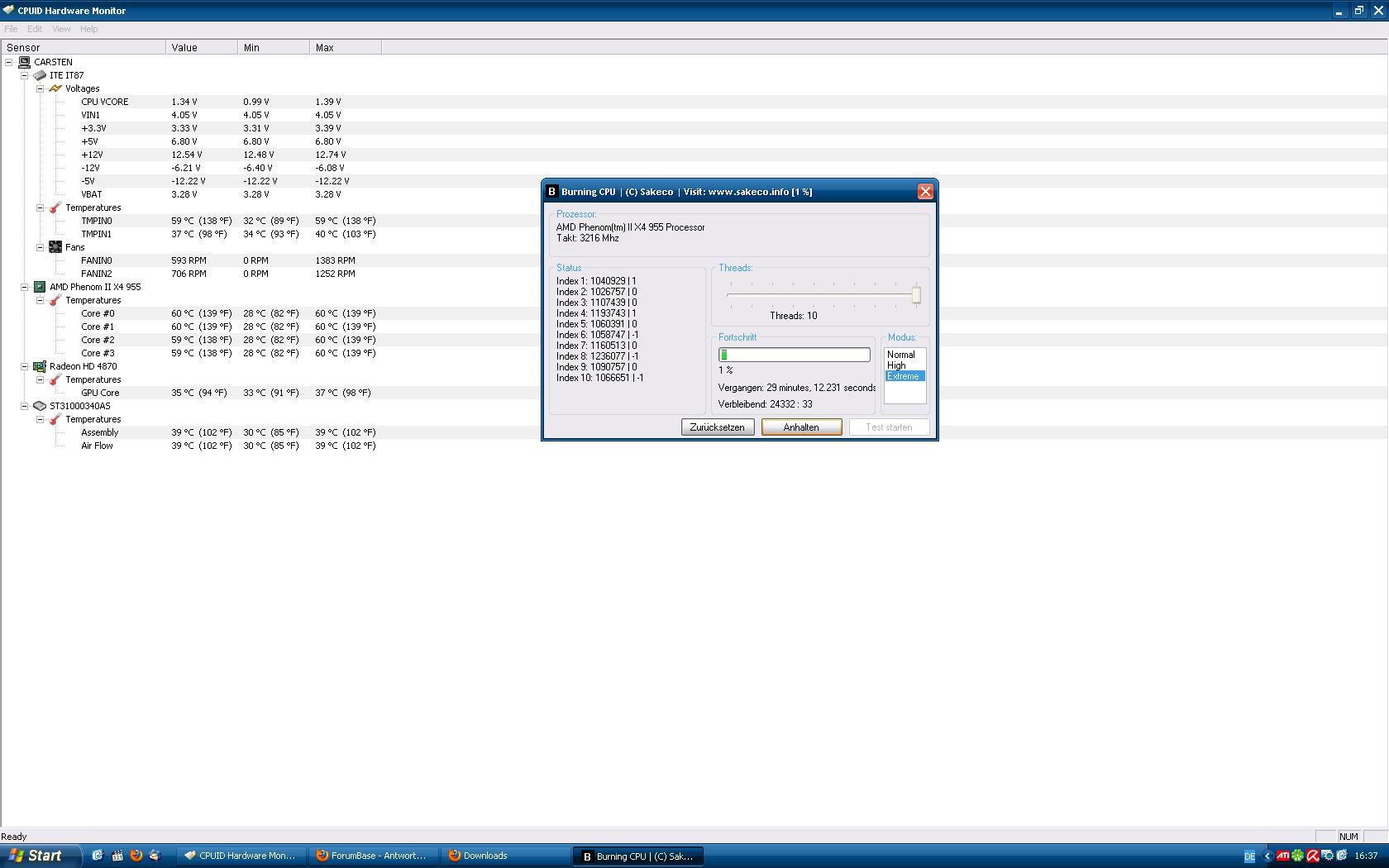Collapse the CARSTEN root node
1389x868 pixels.
(x=9, y=62)
